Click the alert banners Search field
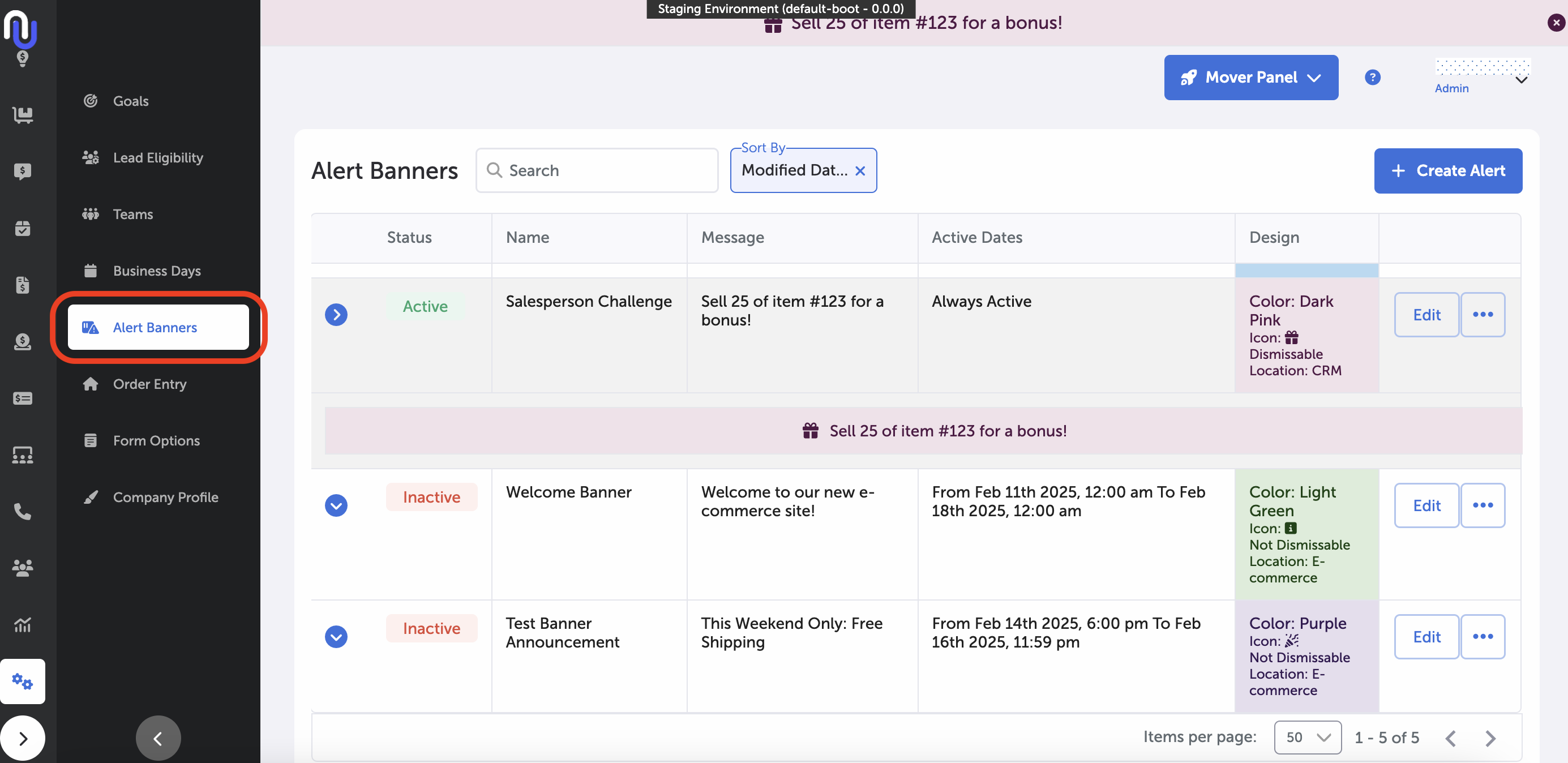Image resolution: width=1568 pixels, height=763 pixels. pyautogui.click(x=597, y=171)
